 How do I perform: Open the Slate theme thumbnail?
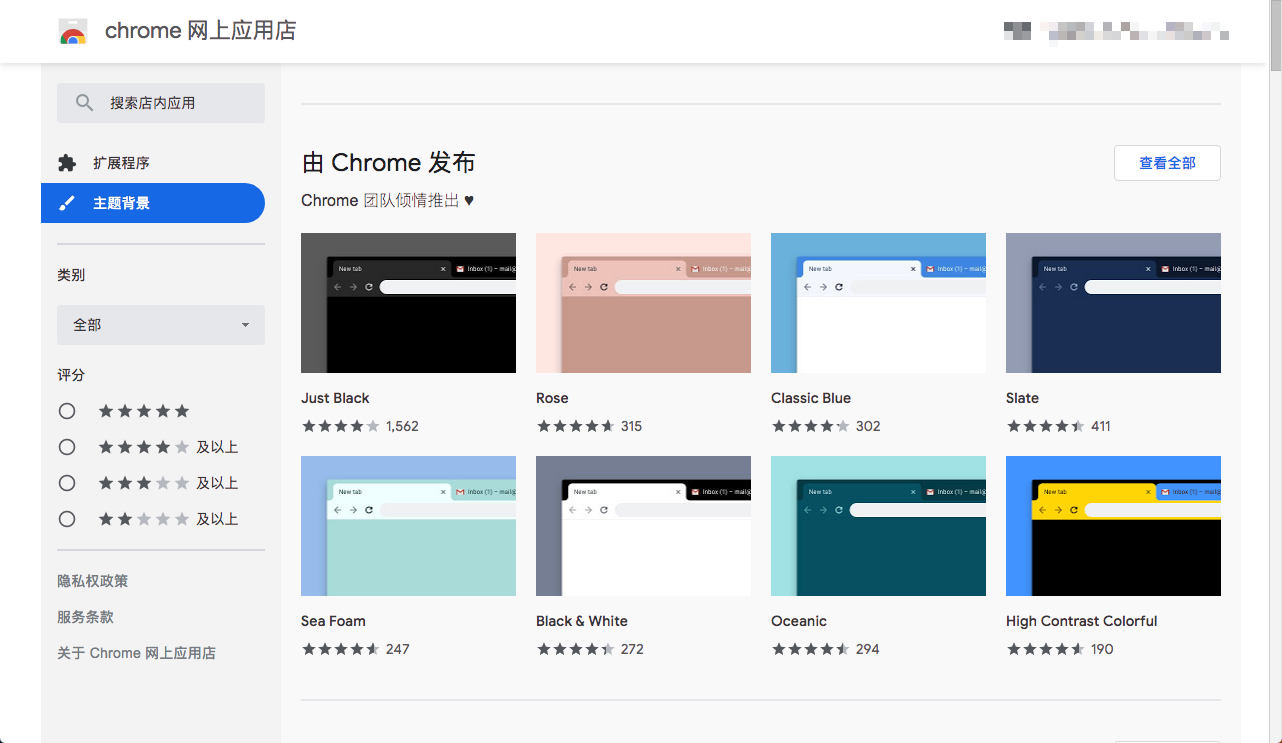click(x=1113, y=303)
